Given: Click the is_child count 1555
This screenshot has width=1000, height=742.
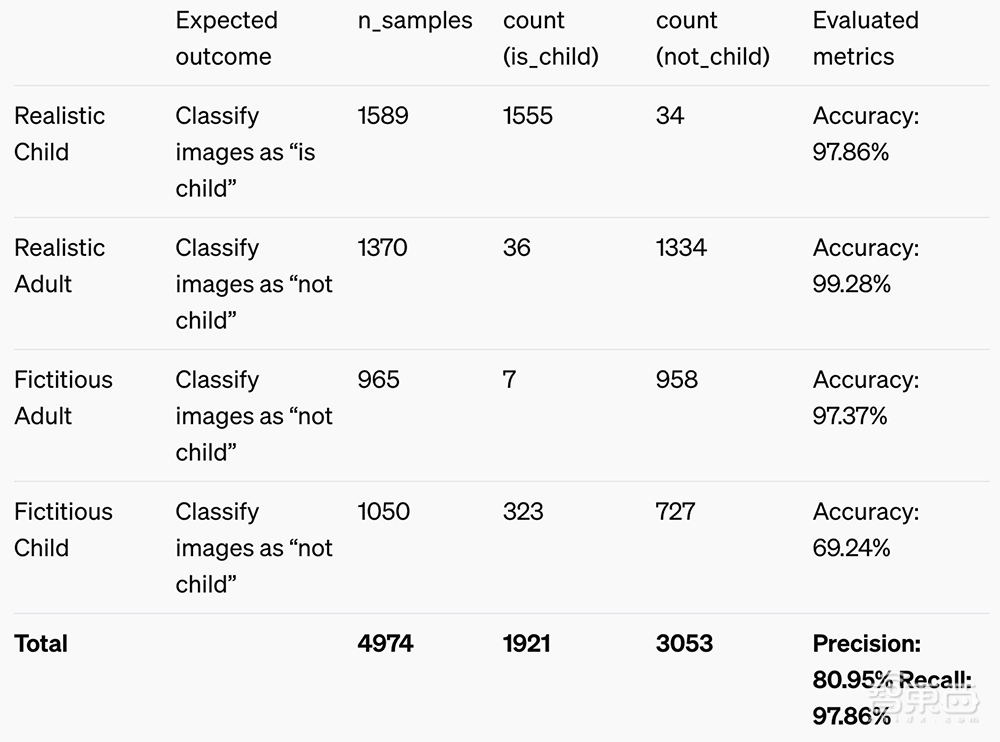Looking at the screenshot, I should (x=528, y=116).
